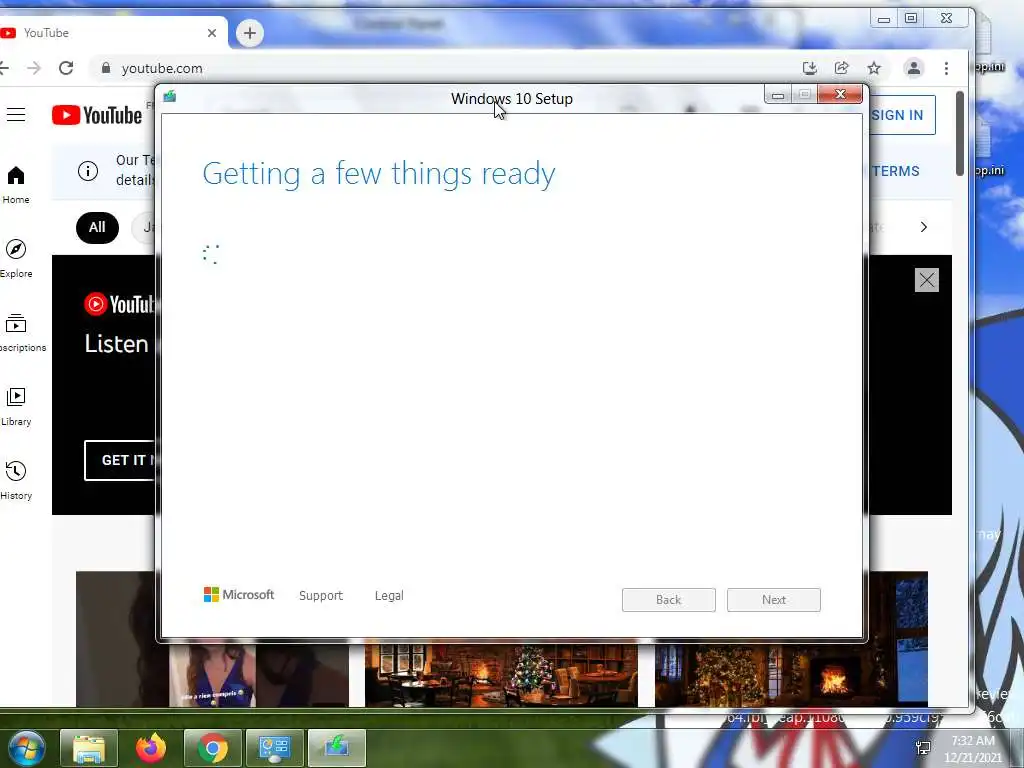Launch Firefox from the taskbar
1024x768 pixels.
(x=151, y=748)
